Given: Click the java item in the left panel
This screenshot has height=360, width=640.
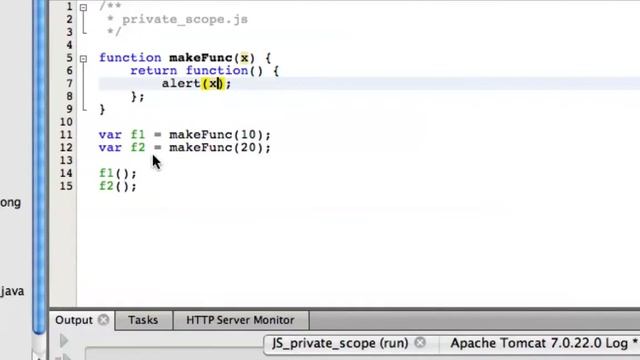Looking at the screenshot, I should click(12, 291).
